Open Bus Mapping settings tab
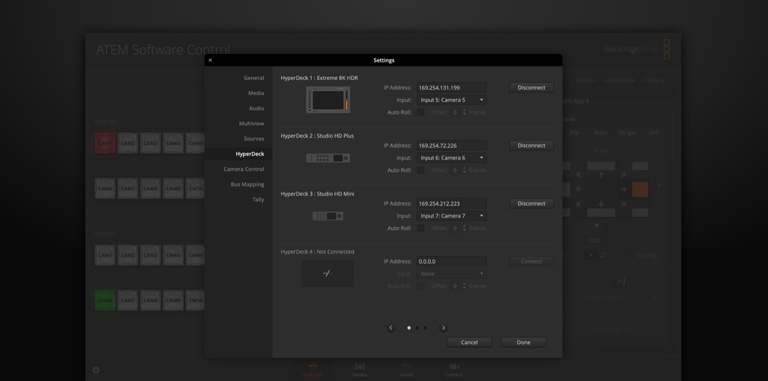Viewport: 768px width, 381px height. click(x=239, y=184)
